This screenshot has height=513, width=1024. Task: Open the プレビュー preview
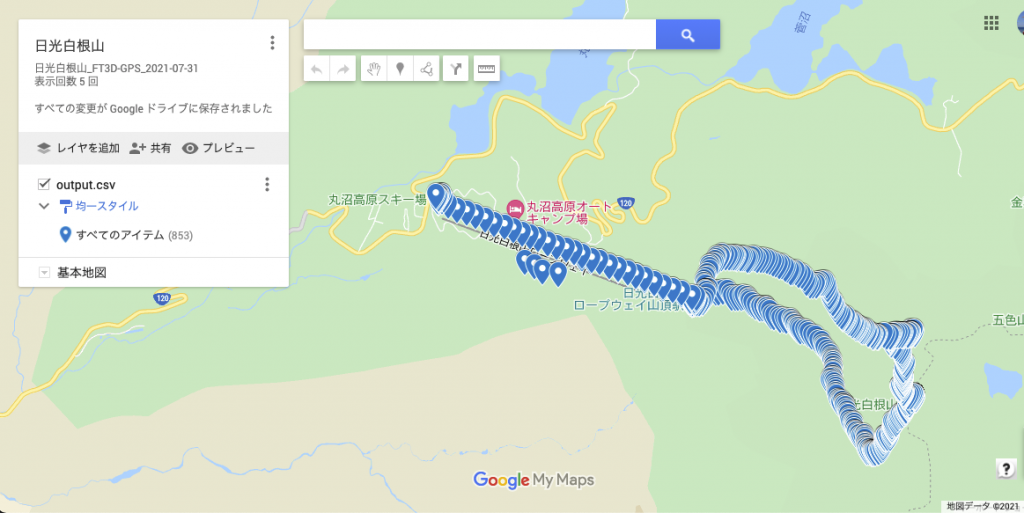pos(218,148)
